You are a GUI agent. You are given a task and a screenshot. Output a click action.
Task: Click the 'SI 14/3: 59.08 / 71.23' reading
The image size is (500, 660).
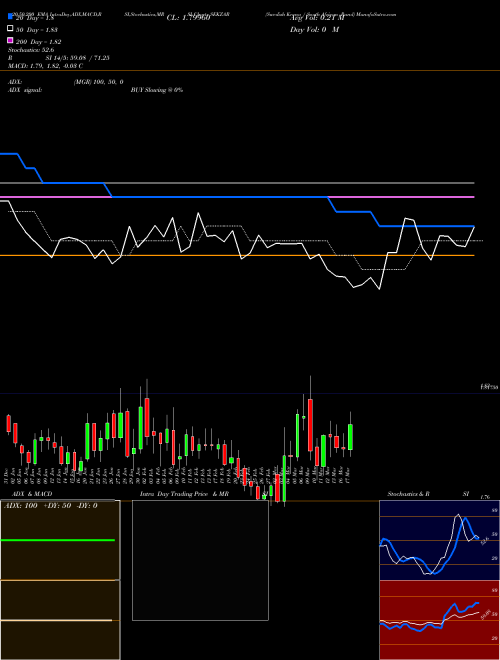point(77,58)
